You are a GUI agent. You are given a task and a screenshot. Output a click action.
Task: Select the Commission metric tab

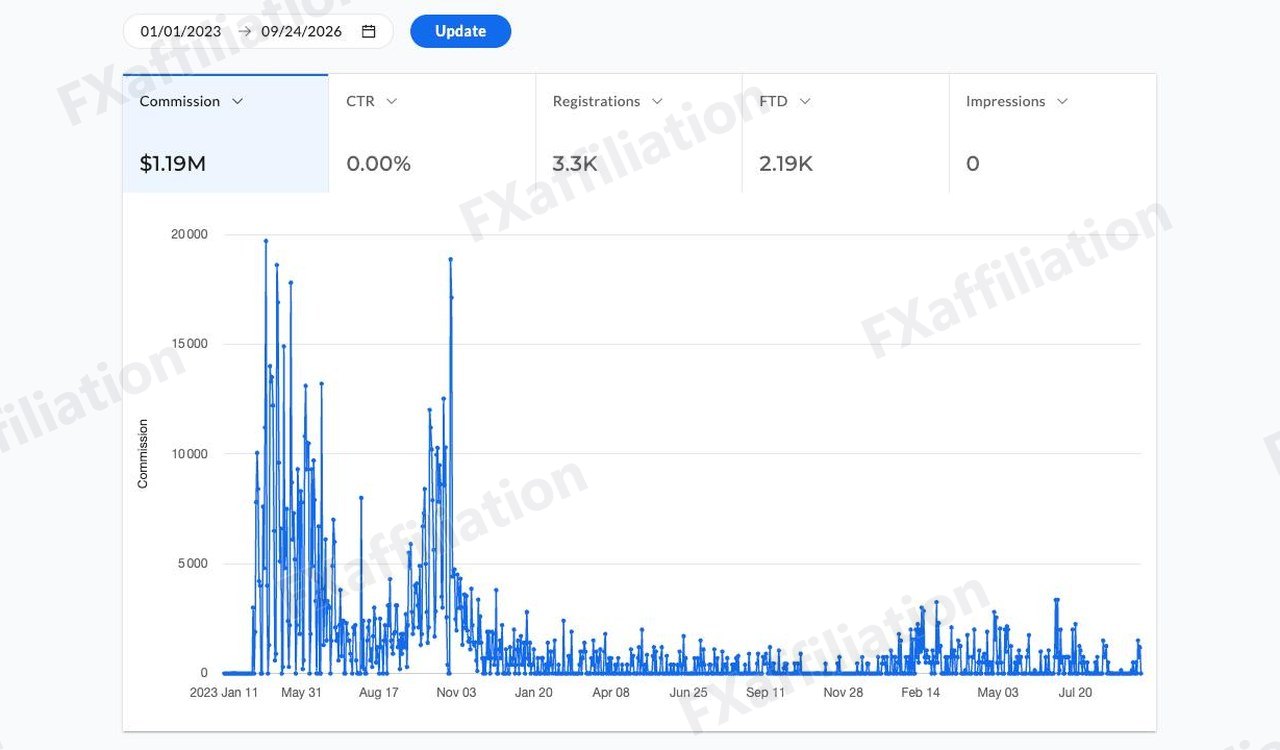(x=226, y=133)
